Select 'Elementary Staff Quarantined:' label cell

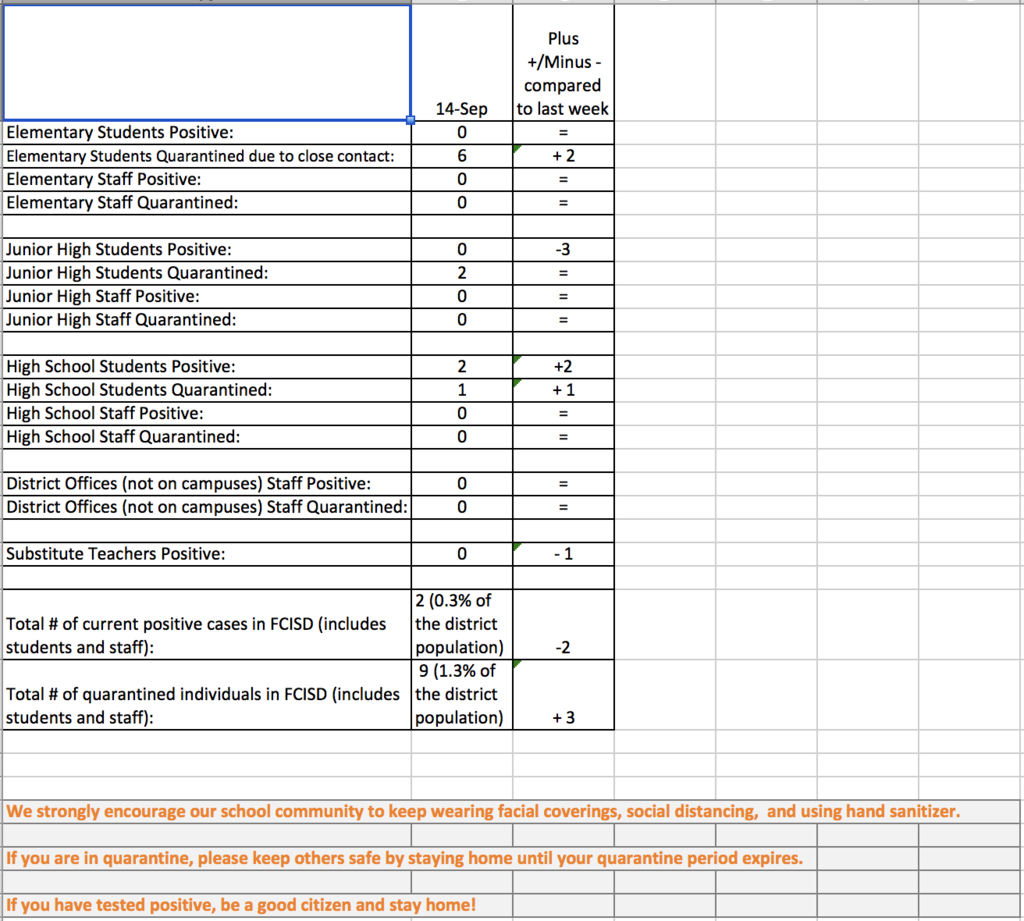click(x=207, y=203)
